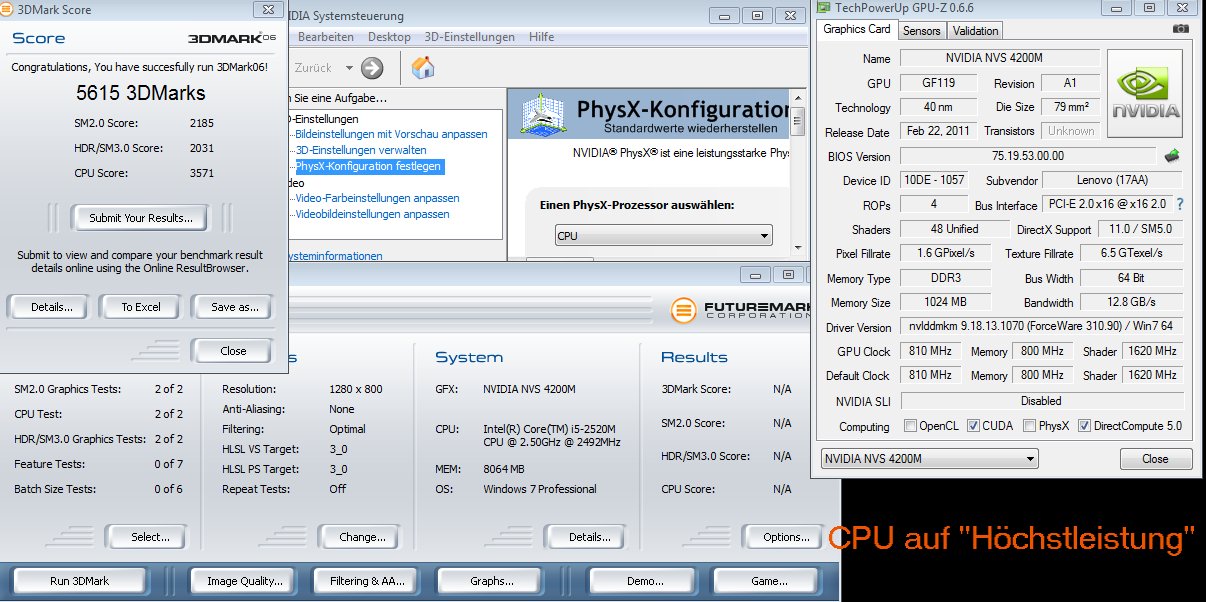Toggle the DirectCompute 5.0 checkbox
Viewport: 1206px width, 602px height.
pos(1084,426)
